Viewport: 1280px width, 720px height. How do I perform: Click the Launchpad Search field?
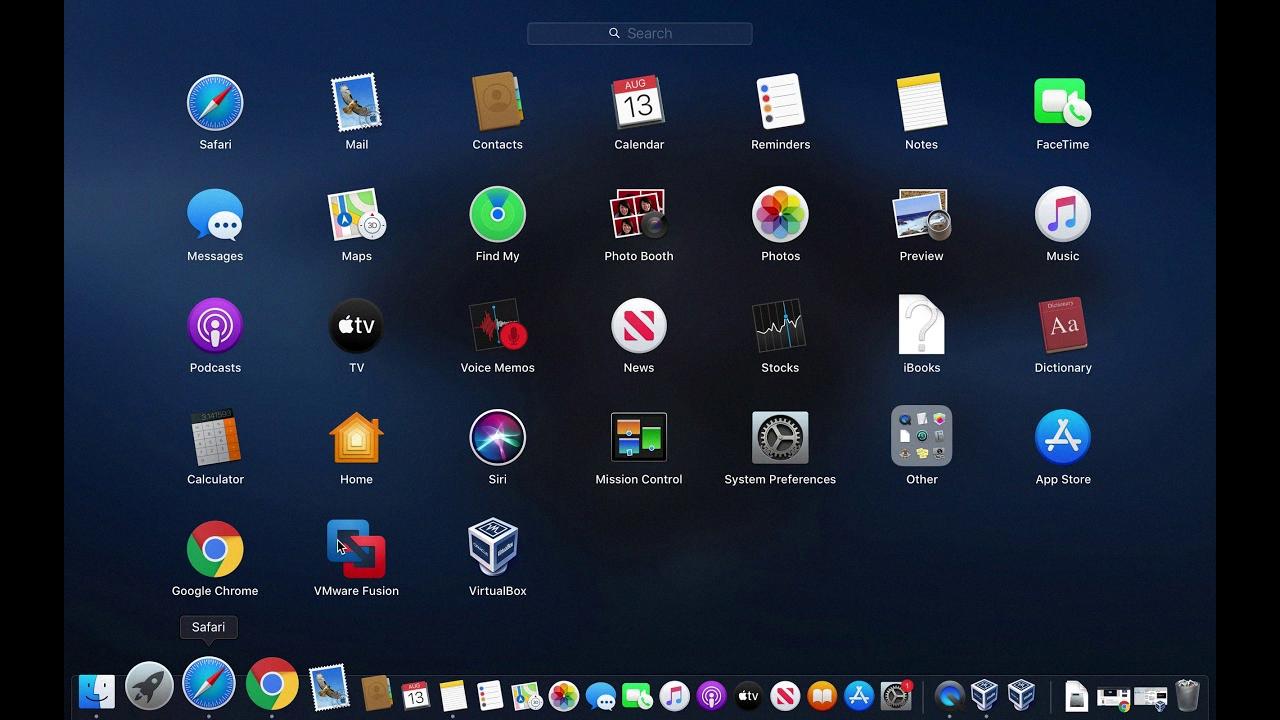[x=640, y=33]
